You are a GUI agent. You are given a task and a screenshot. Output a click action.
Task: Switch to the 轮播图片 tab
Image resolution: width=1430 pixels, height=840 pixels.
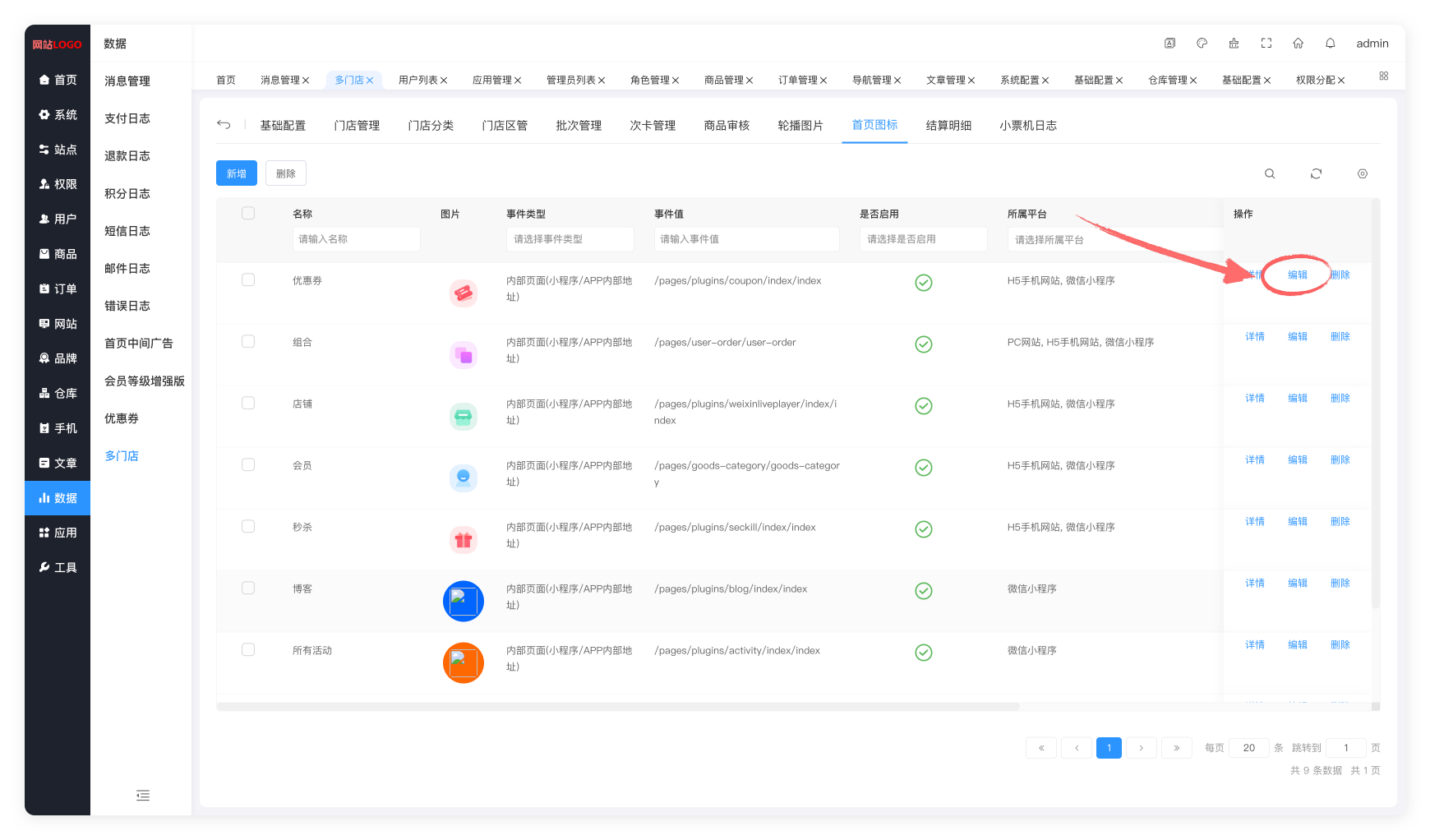click(x=800, y=126)
